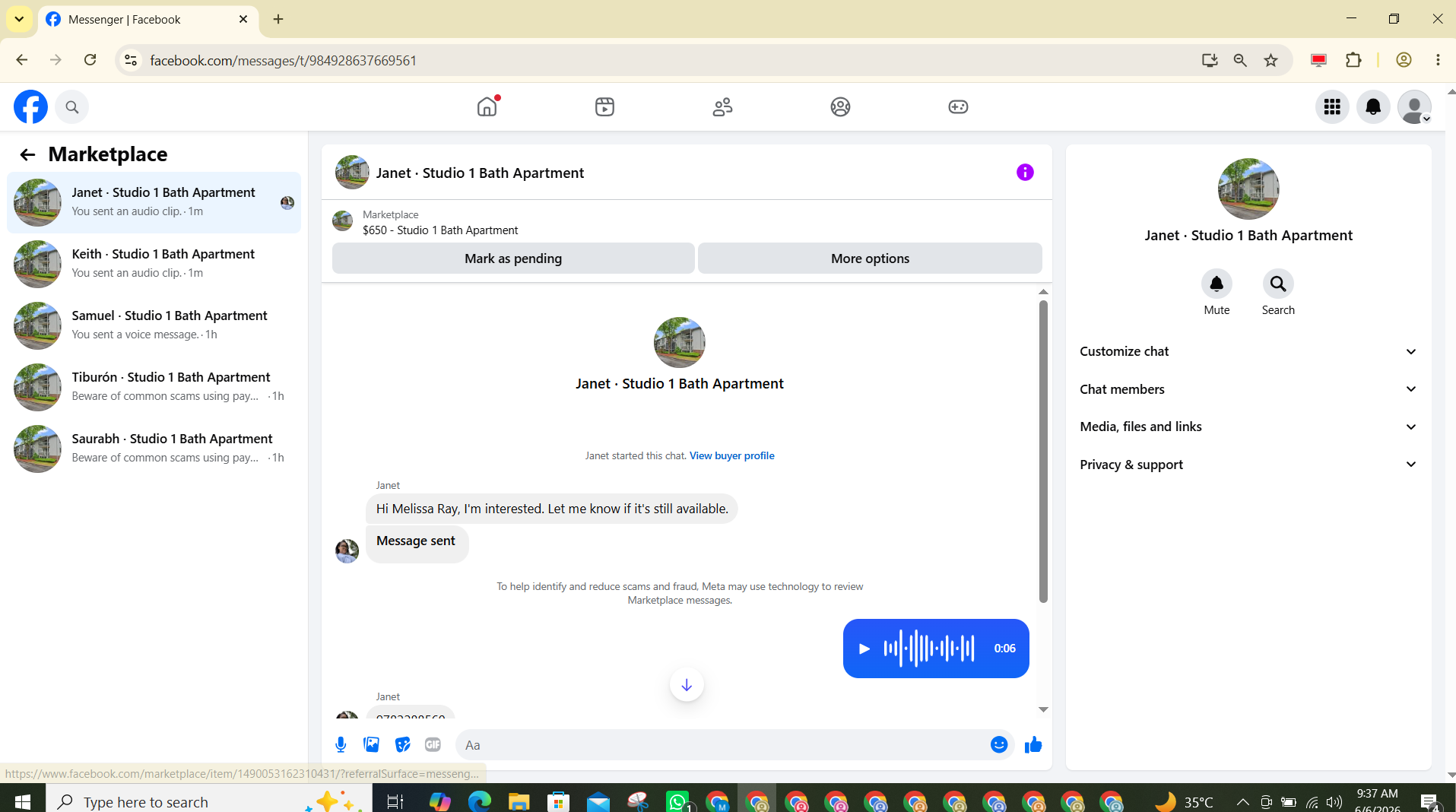
Task: Open File Explorer from taskbar
Action: (519, 801)
